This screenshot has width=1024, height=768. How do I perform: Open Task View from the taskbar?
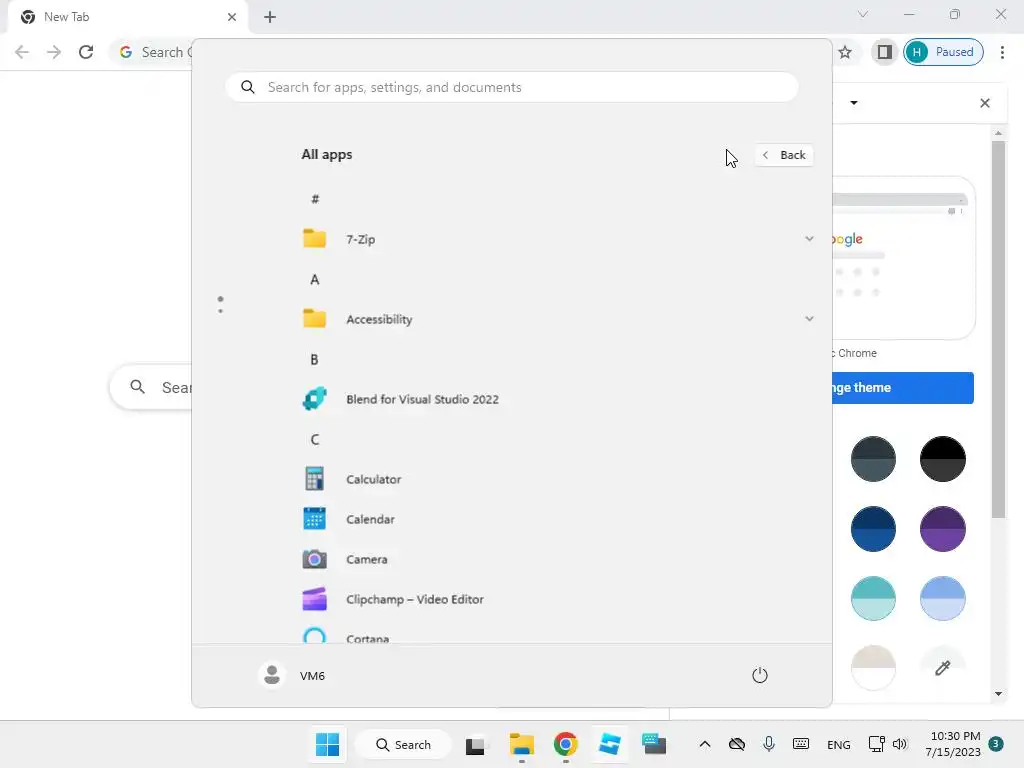[475, 744]
